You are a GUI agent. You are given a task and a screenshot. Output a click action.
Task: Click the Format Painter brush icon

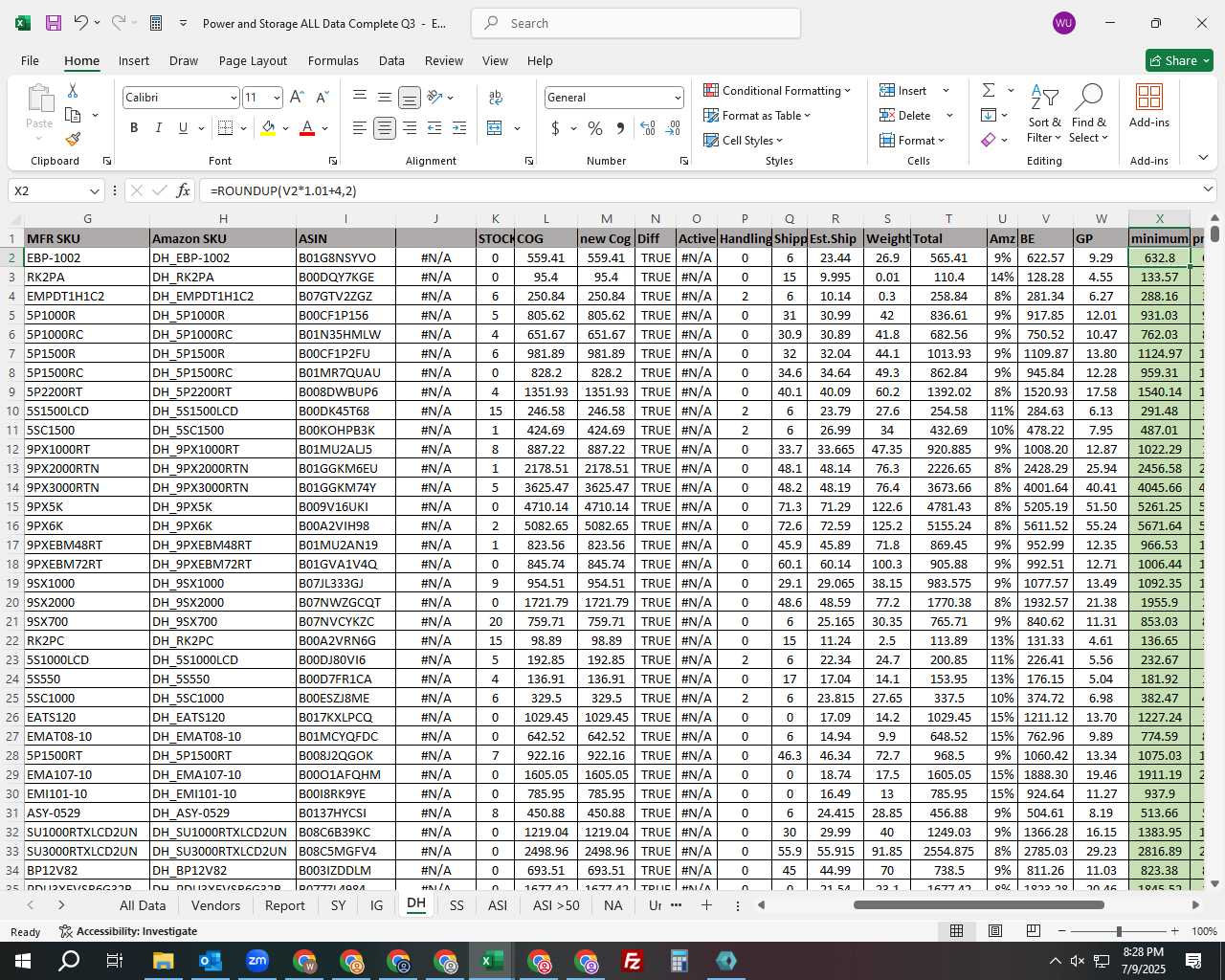pos(73,139)
